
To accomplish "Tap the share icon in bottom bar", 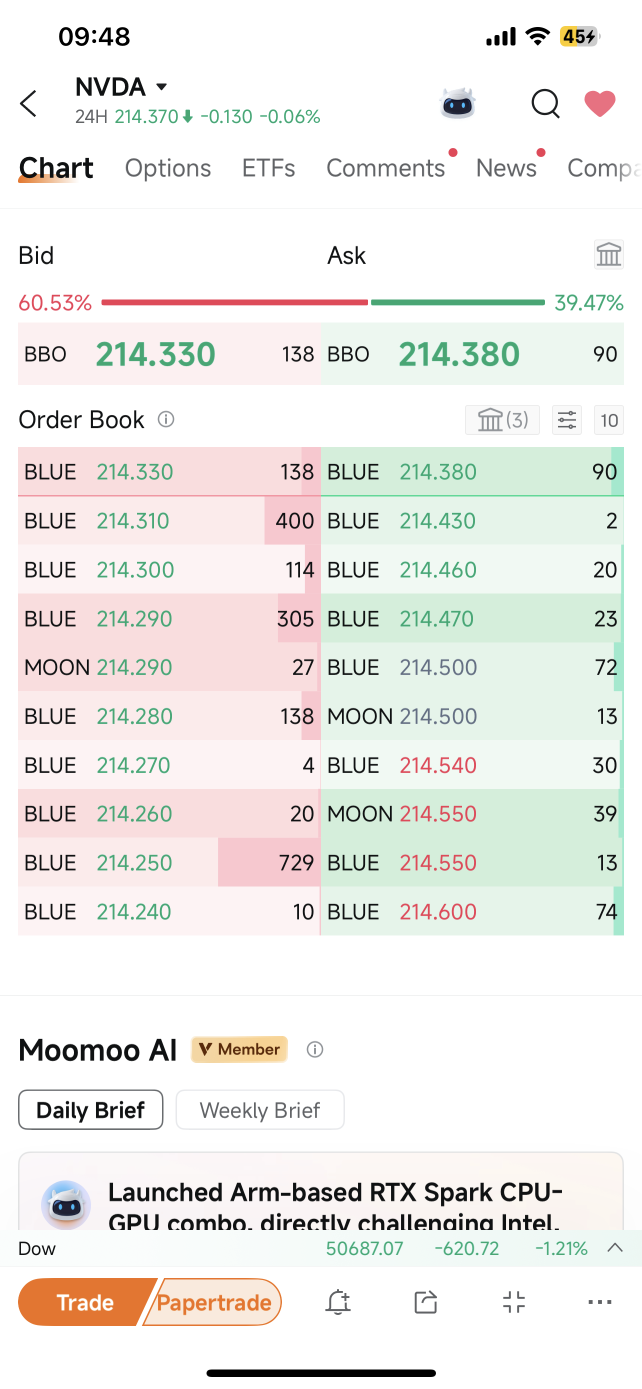I will 426,1302.
